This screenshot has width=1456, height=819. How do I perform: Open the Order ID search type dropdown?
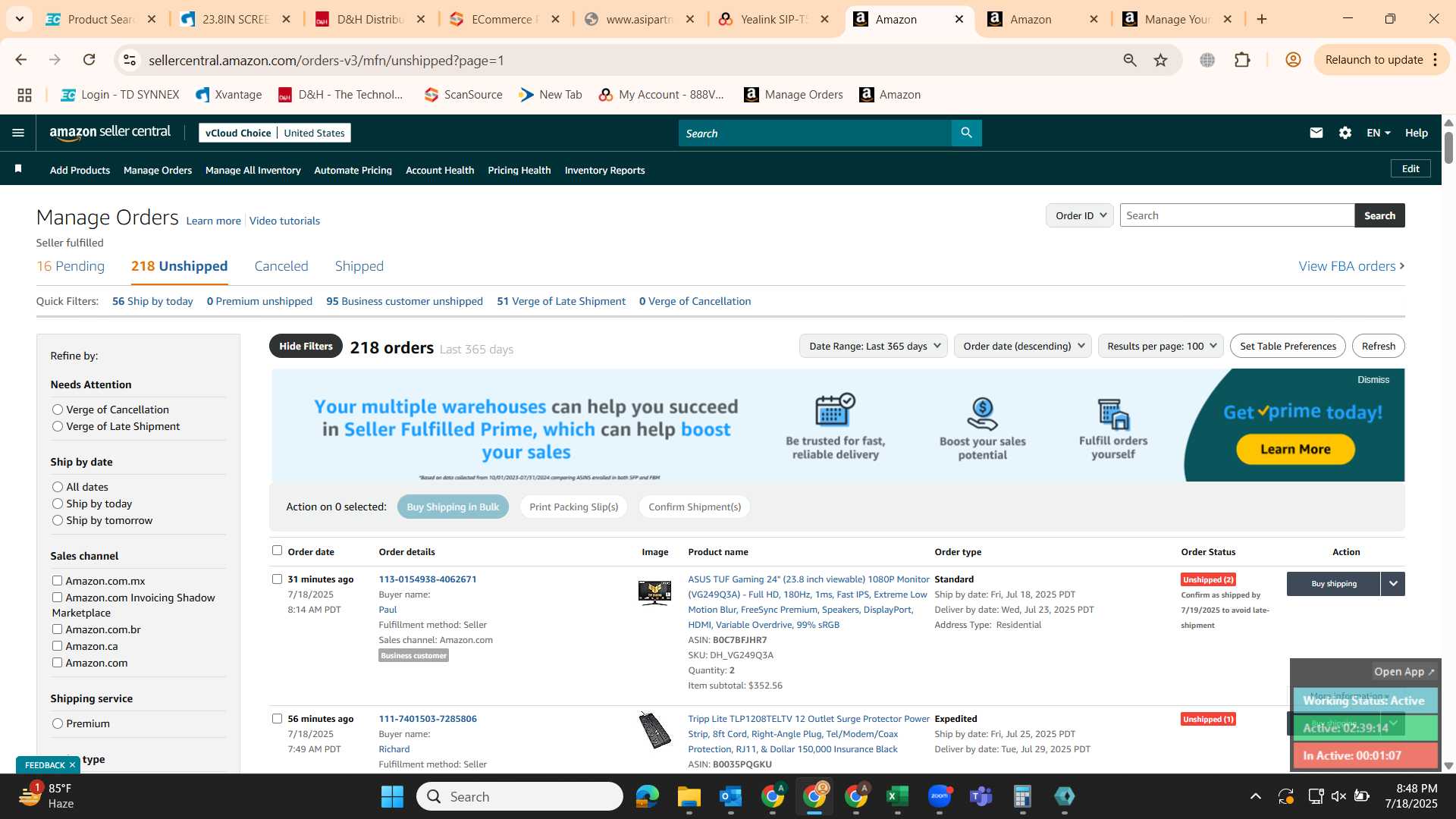[x=1079, y=215]
